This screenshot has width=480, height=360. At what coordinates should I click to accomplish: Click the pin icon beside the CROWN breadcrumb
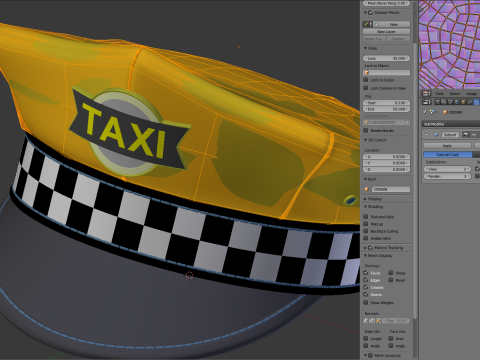coord(425,112)
